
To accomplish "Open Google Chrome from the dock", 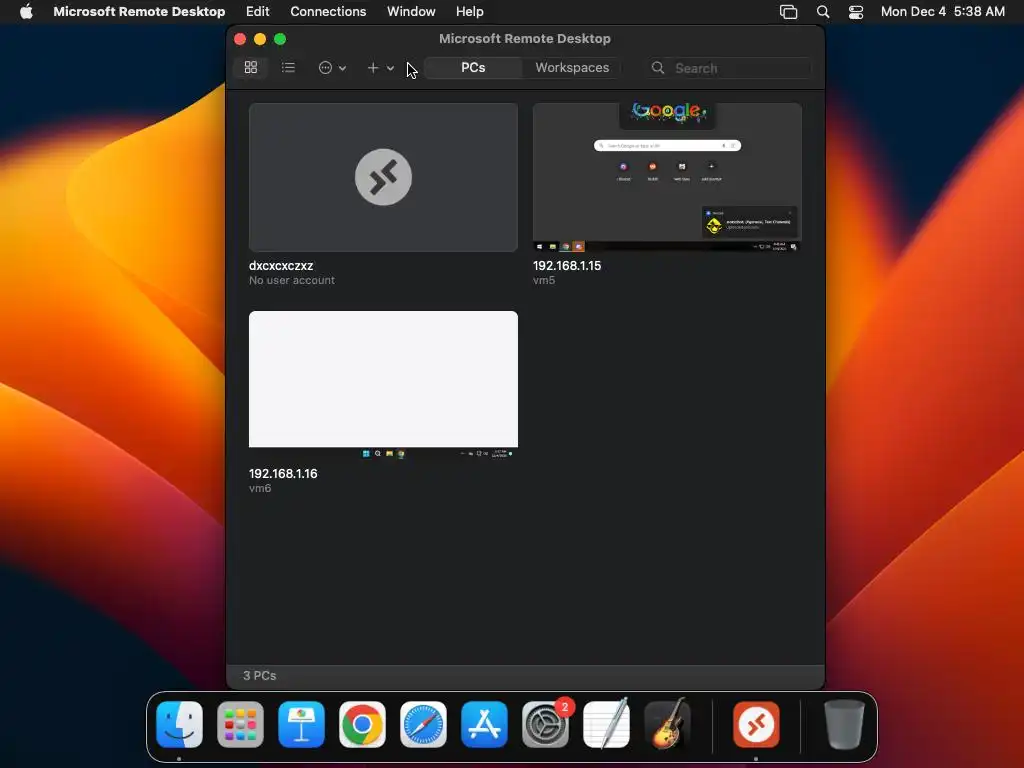I will (x=362, y=724).
